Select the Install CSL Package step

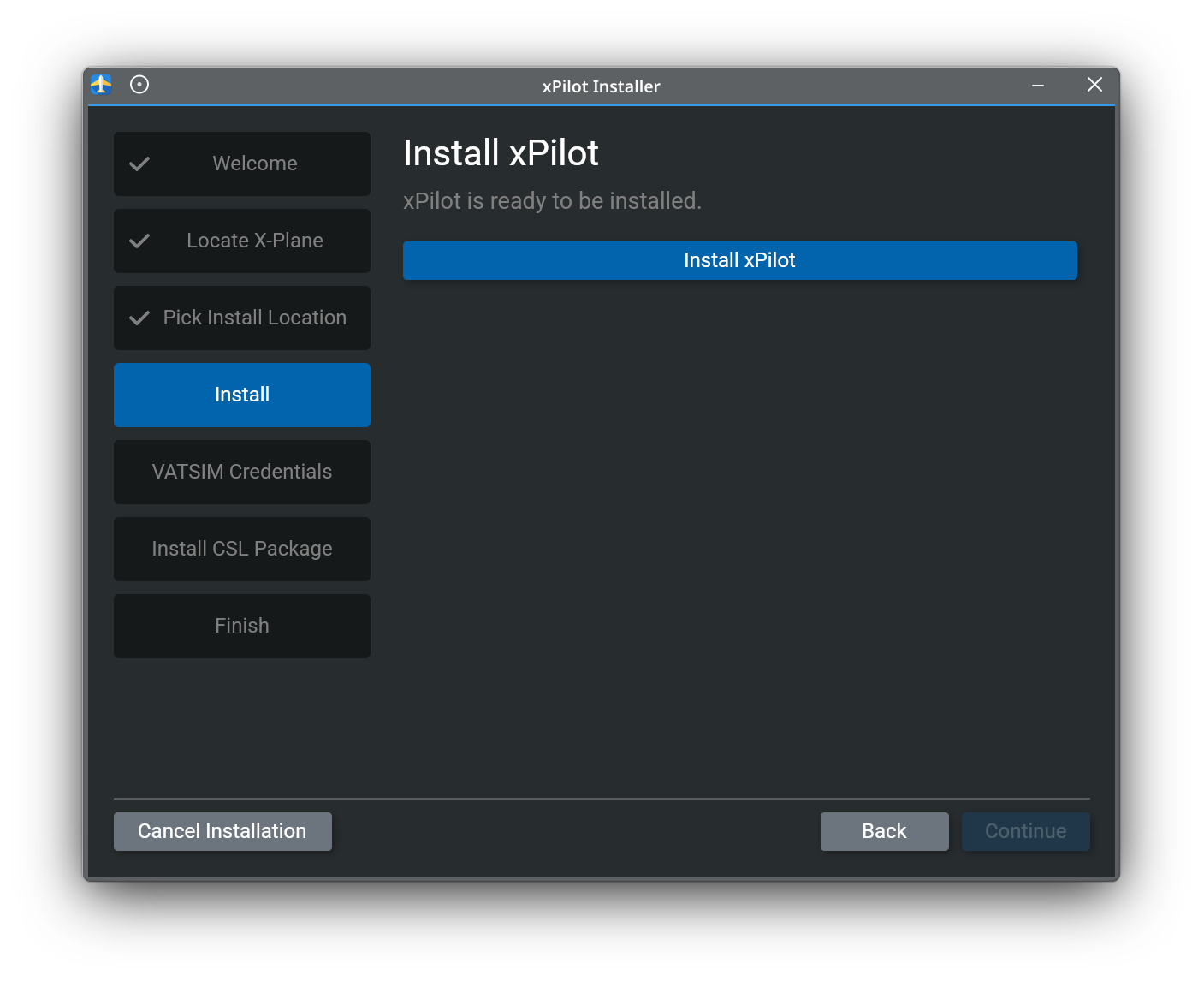[x=241, y=549]
